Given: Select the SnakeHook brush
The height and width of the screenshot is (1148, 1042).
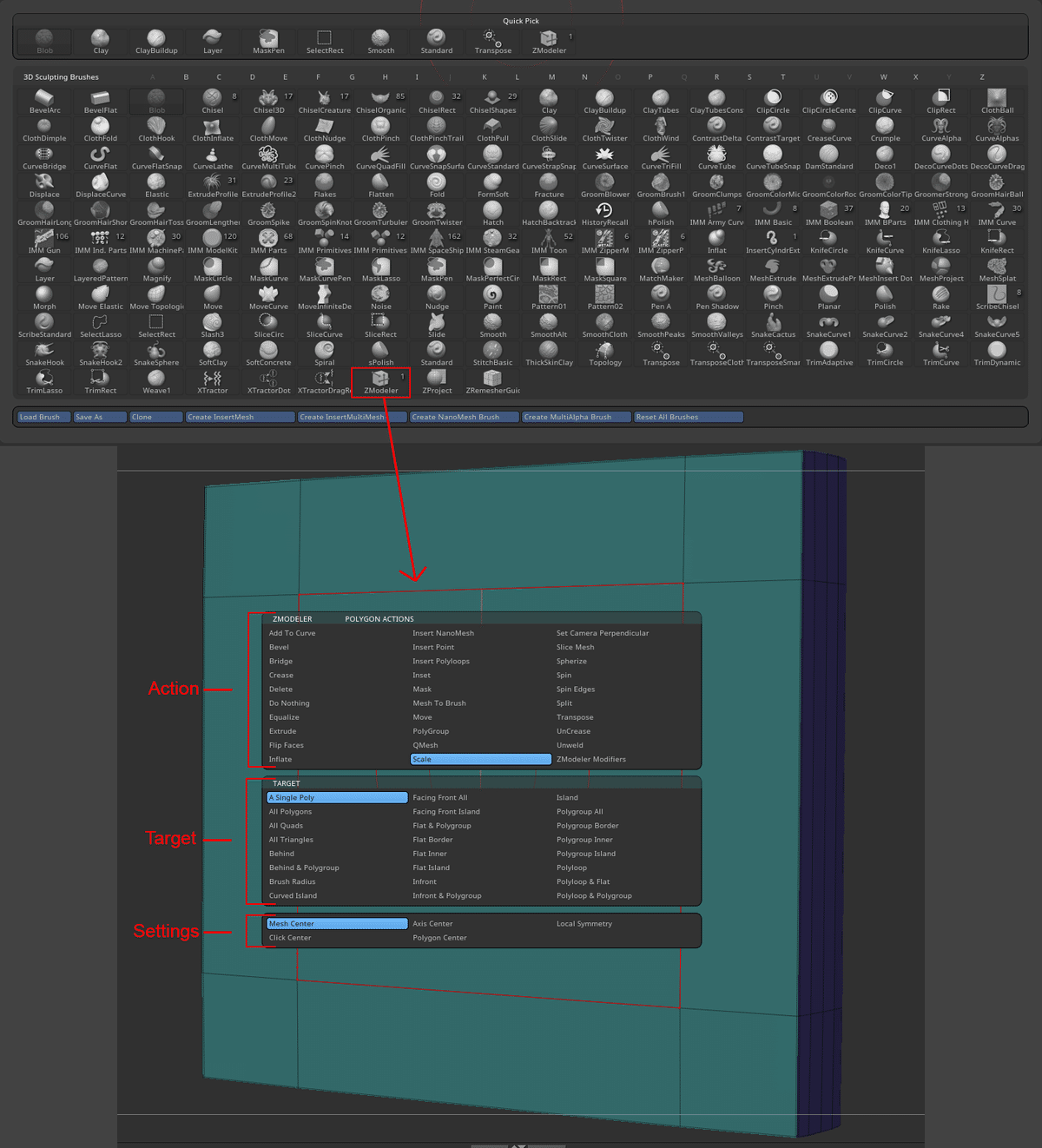Looking at the screenshot, I should click(43, 353).
